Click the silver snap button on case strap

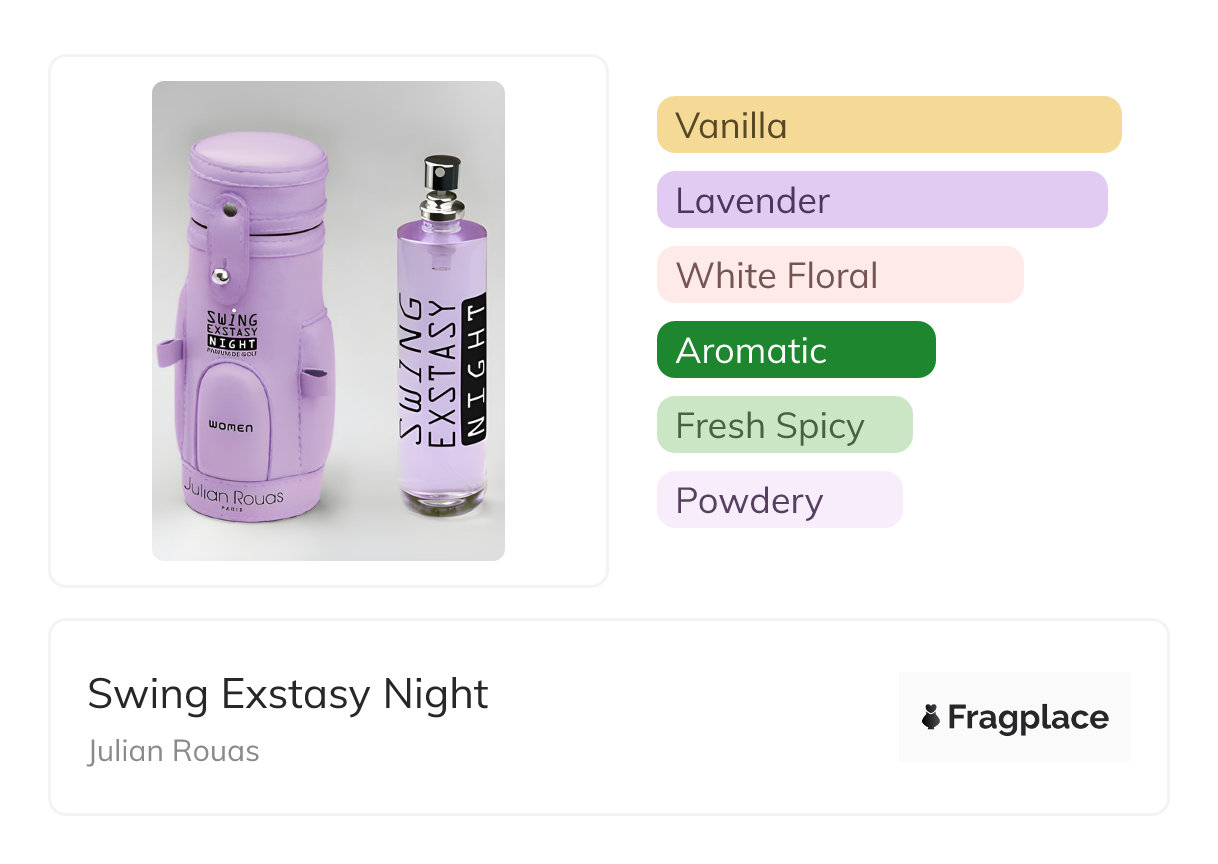click(222, 272)
